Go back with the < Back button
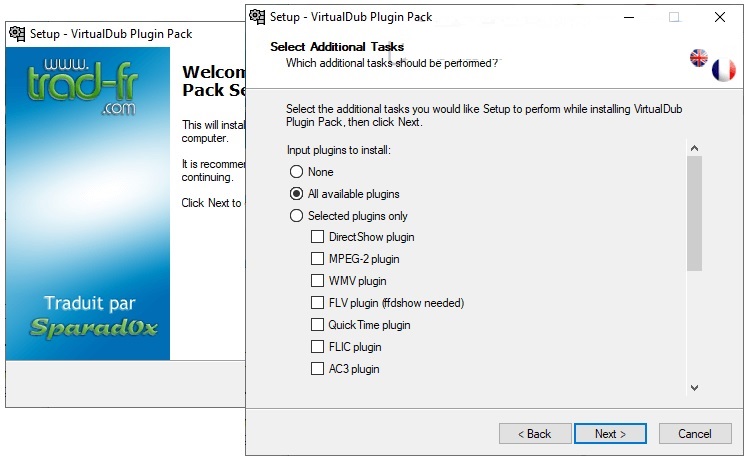This screenshot has height=464, width=749. pyautogui.click(x=535, y=433)
